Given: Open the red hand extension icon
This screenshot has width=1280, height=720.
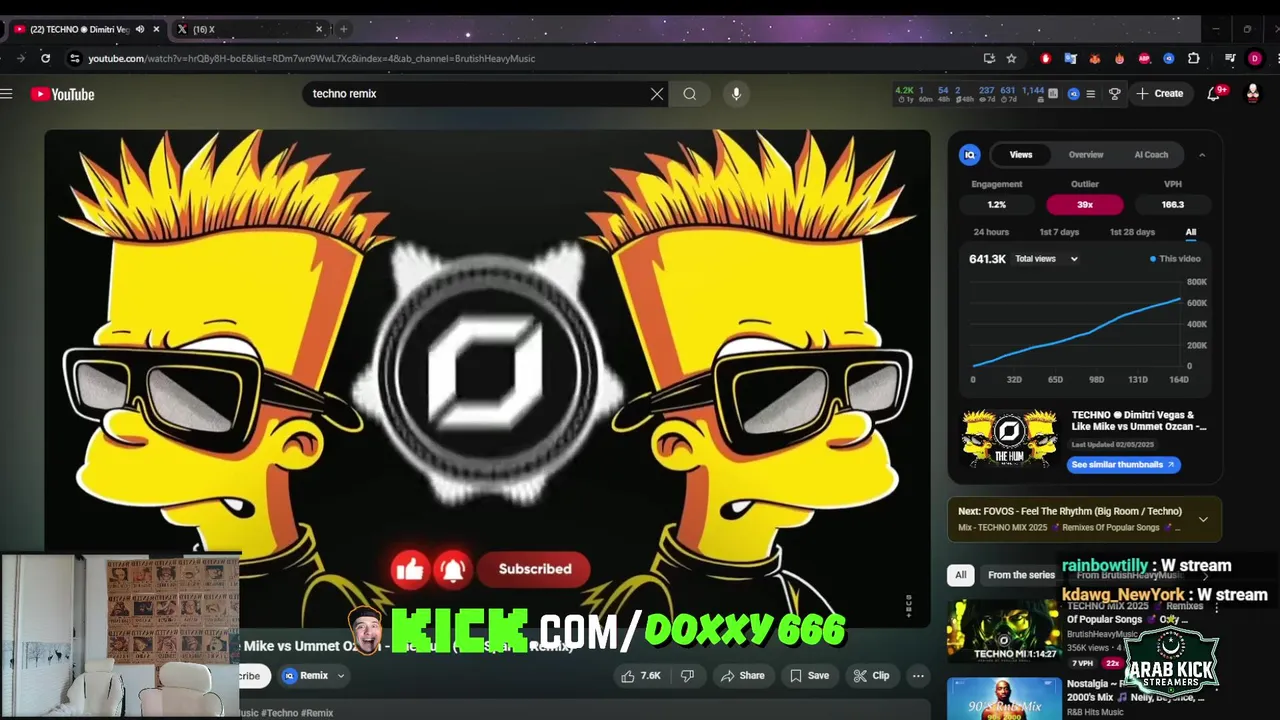Looking at the screenshot, I should [1046, 58].
